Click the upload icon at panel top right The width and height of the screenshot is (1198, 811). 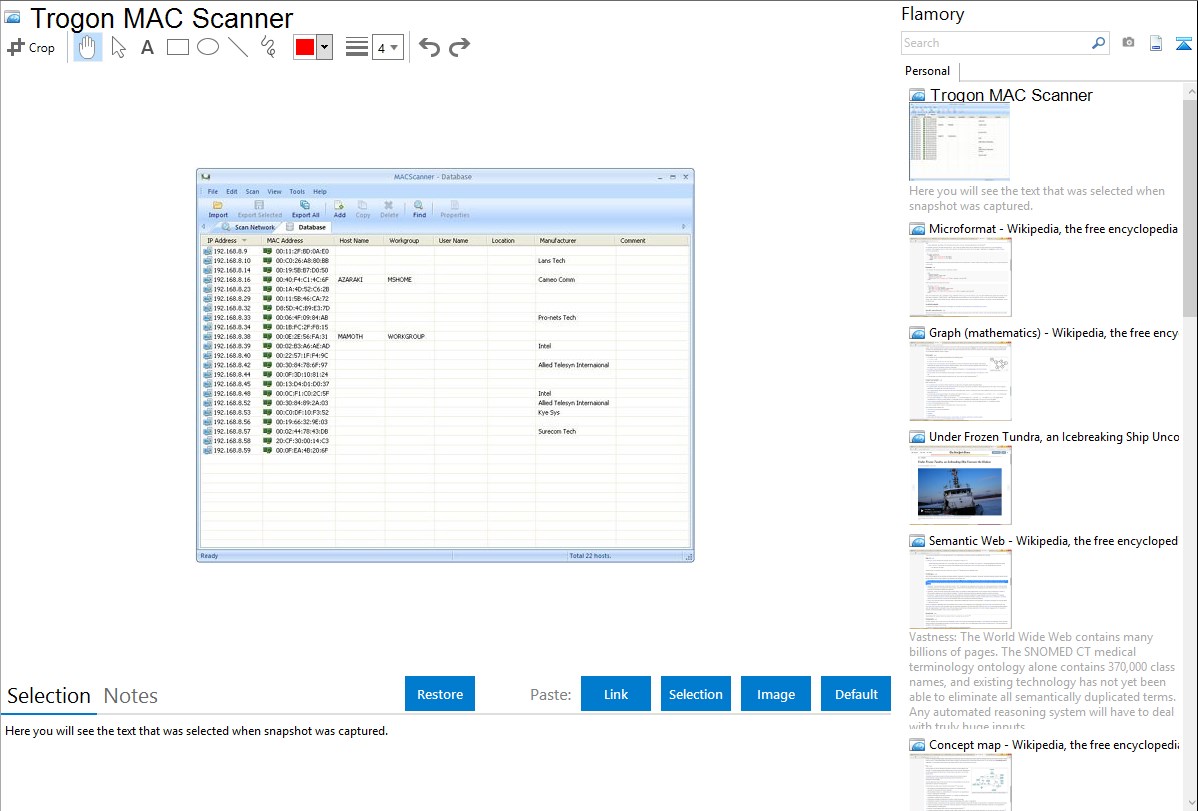(x=1183, y=43)
